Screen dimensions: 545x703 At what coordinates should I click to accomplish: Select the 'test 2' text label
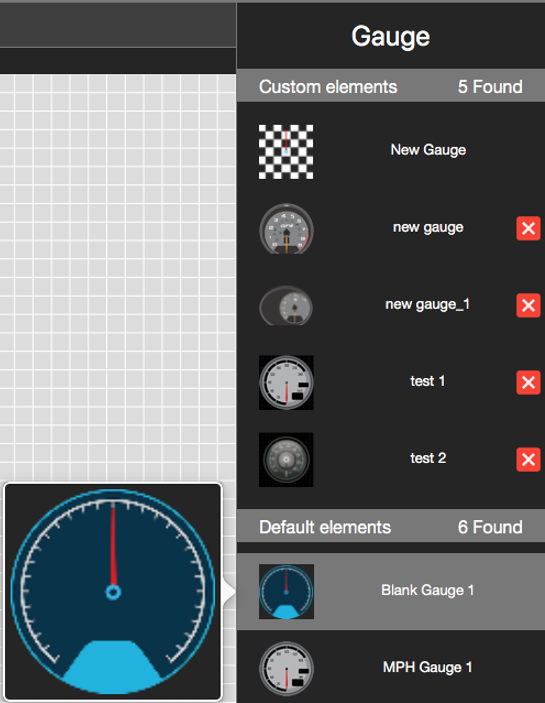point(428,458)
